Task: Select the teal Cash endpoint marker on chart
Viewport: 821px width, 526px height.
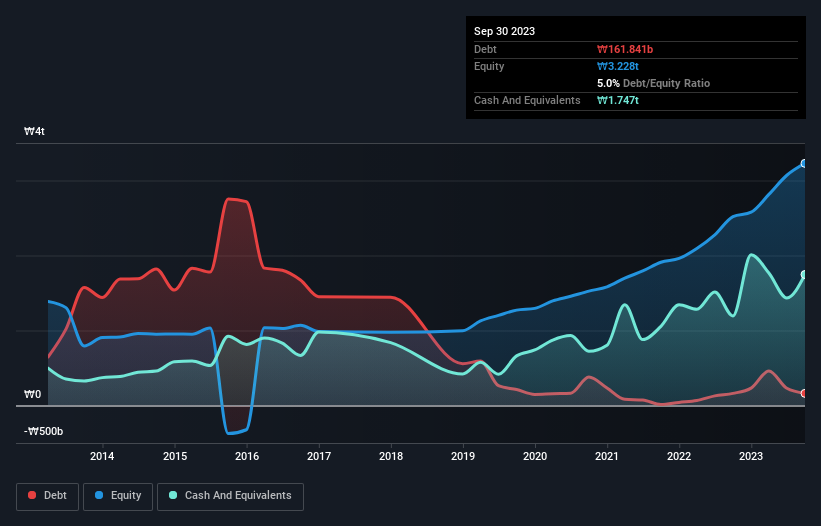Action: tap(804, 275)
